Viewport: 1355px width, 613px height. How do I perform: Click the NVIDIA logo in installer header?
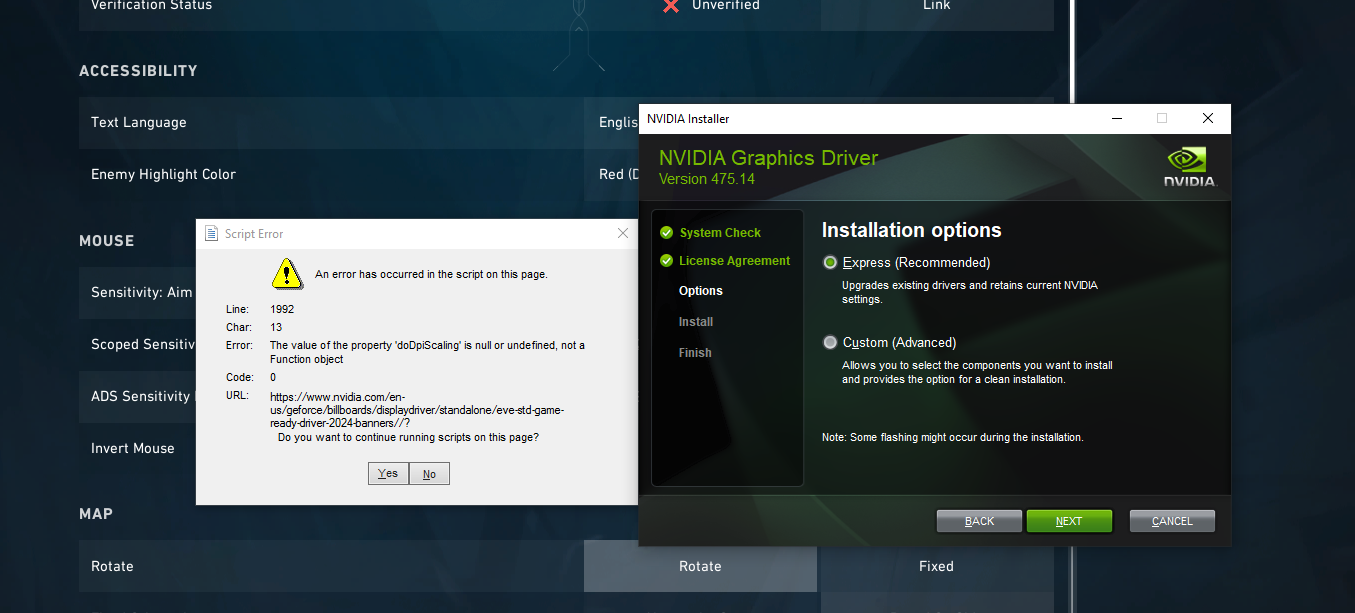click(x=1189, y=167)
